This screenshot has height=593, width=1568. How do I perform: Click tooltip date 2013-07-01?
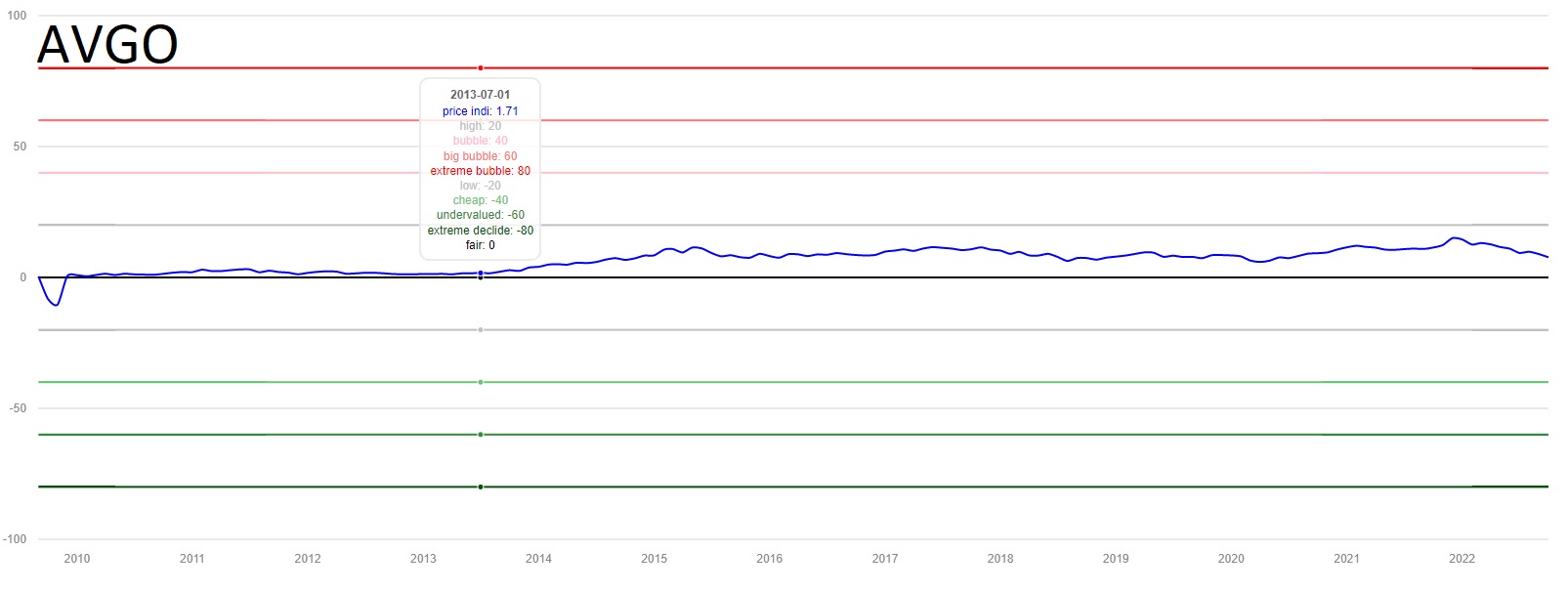click(x=480, y=95)
